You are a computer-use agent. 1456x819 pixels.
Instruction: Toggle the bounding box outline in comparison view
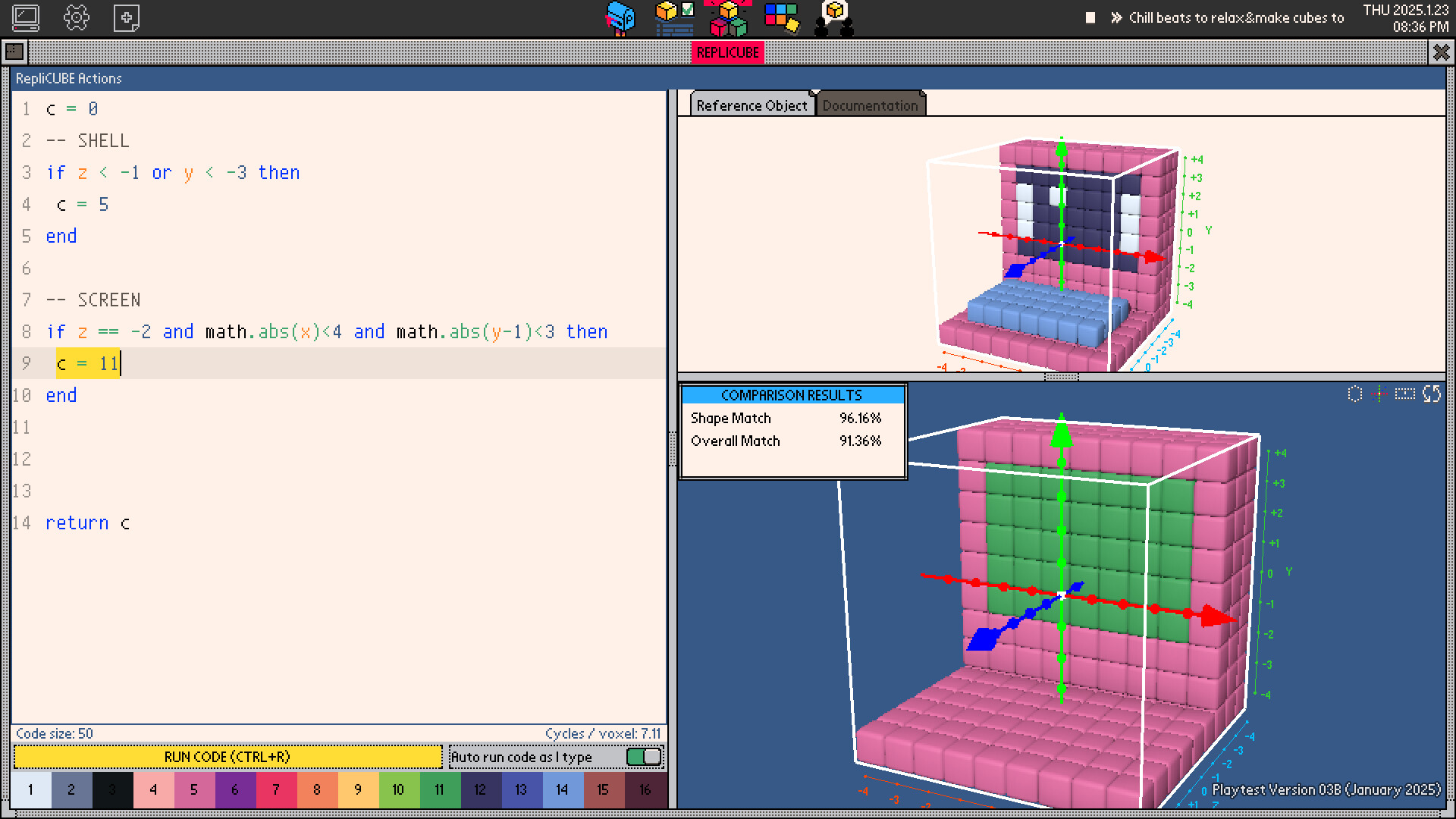pyautogui.click(x=1404, y=394)
